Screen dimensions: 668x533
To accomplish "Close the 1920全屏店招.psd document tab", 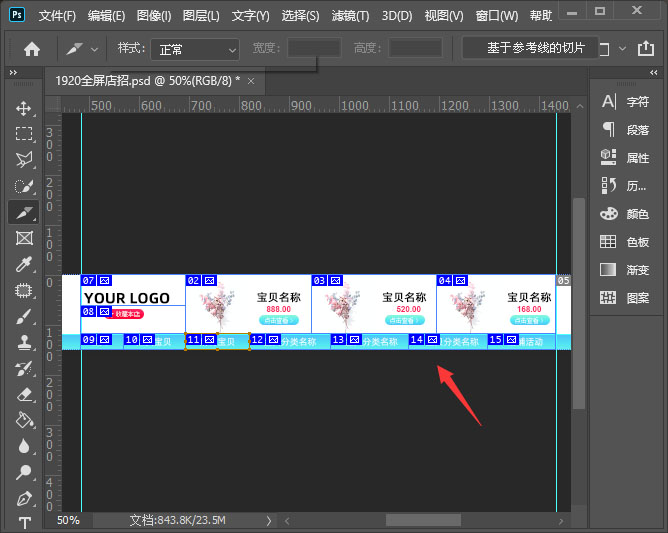I will click(251, 81).
